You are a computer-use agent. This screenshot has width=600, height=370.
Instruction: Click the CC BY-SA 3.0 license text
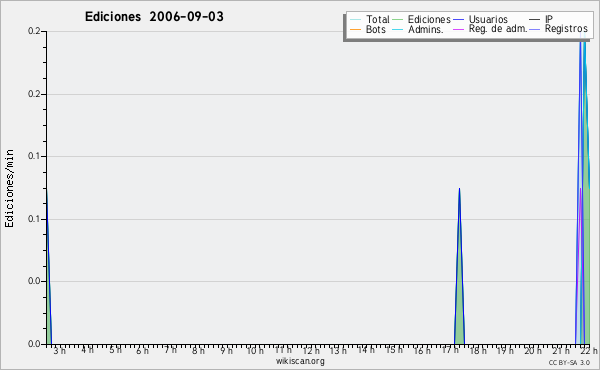click(x=569, y=362)
